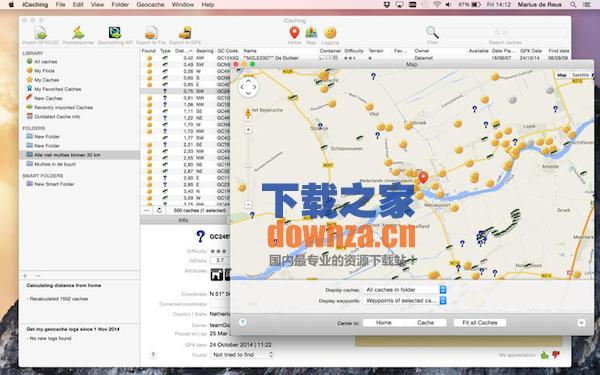This screenshot has width=600, height=375.
Task: Select New Smart Folder
Action: 54,184
